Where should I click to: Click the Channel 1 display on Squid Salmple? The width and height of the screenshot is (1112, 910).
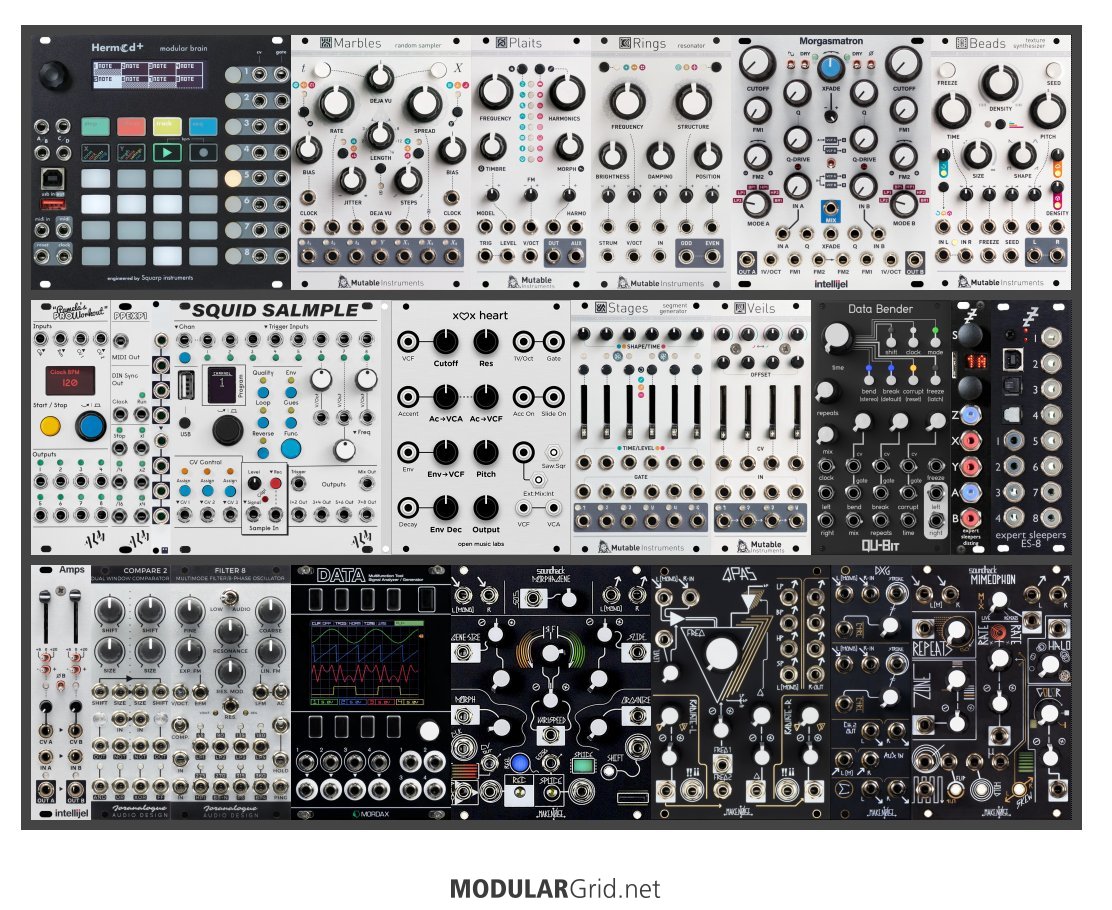click(221, 384)
